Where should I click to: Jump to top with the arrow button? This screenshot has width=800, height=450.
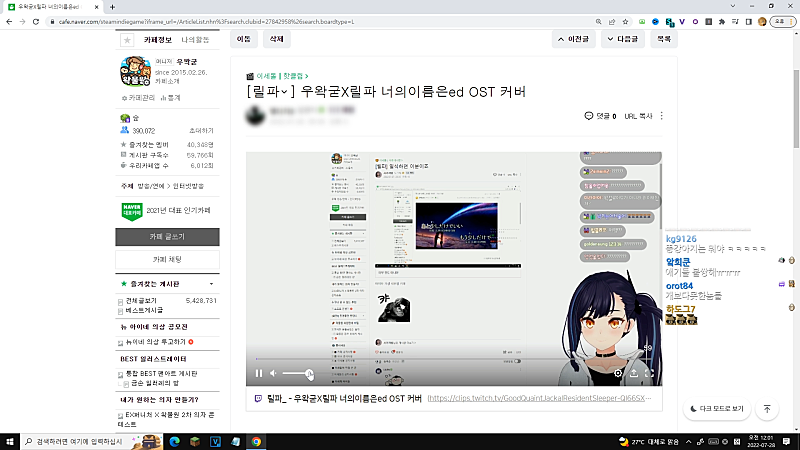point(767,409)
